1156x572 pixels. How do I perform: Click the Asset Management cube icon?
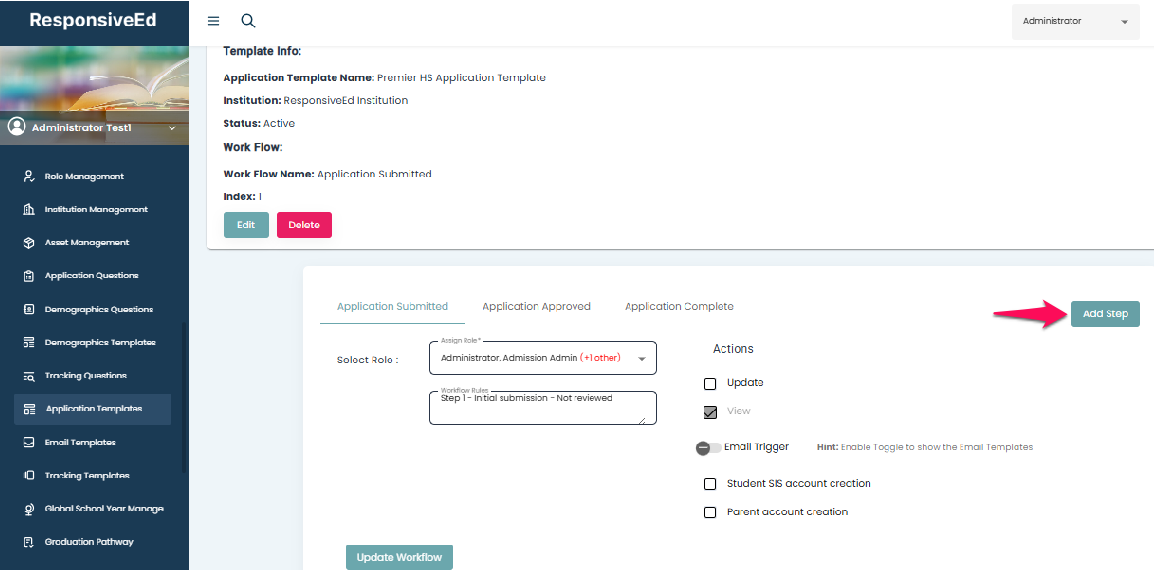29,243
